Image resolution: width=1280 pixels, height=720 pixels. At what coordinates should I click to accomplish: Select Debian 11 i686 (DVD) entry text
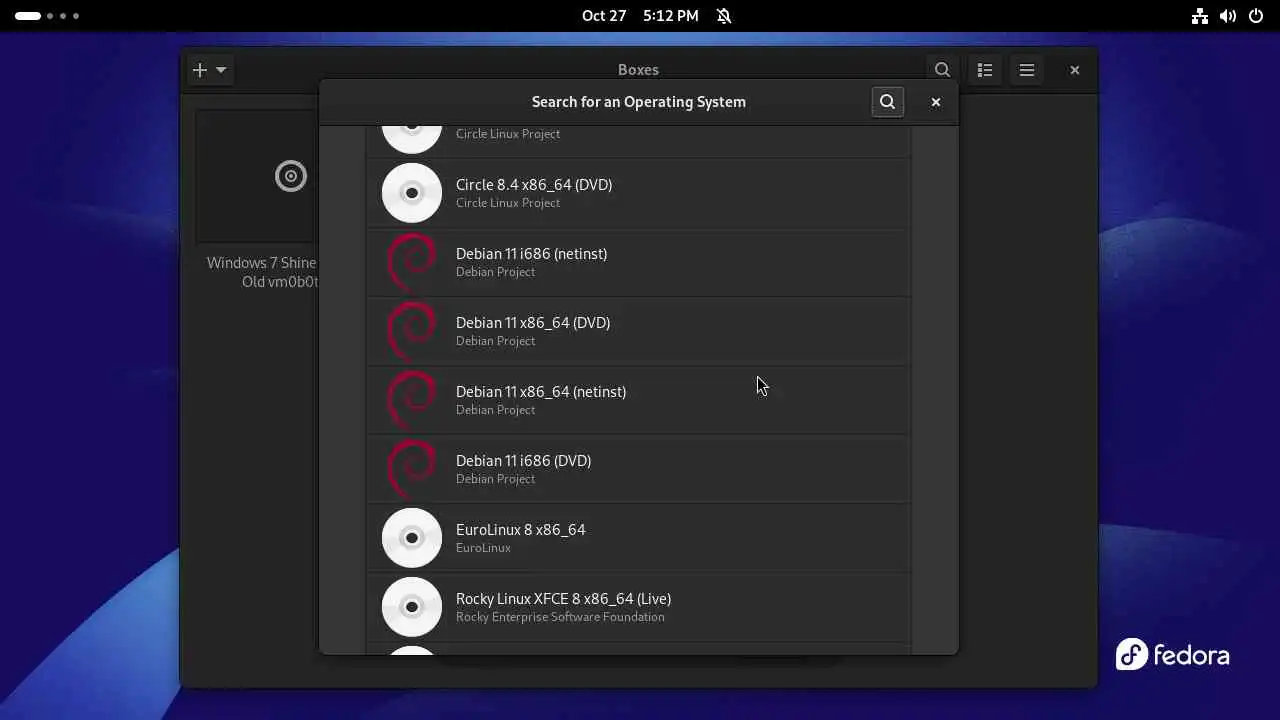523,461
